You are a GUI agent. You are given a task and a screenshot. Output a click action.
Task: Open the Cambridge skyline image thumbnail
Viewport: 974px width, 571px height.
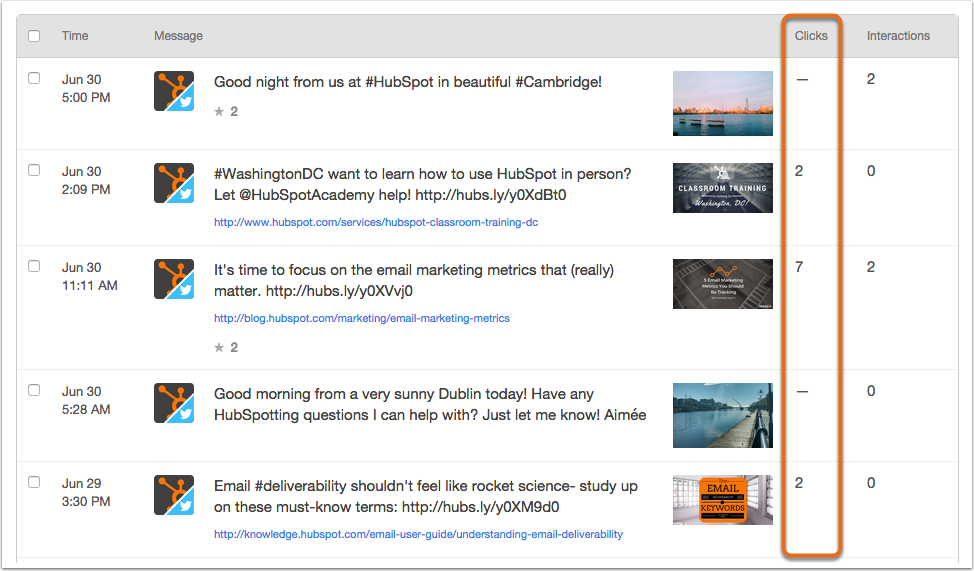(722, 103)
